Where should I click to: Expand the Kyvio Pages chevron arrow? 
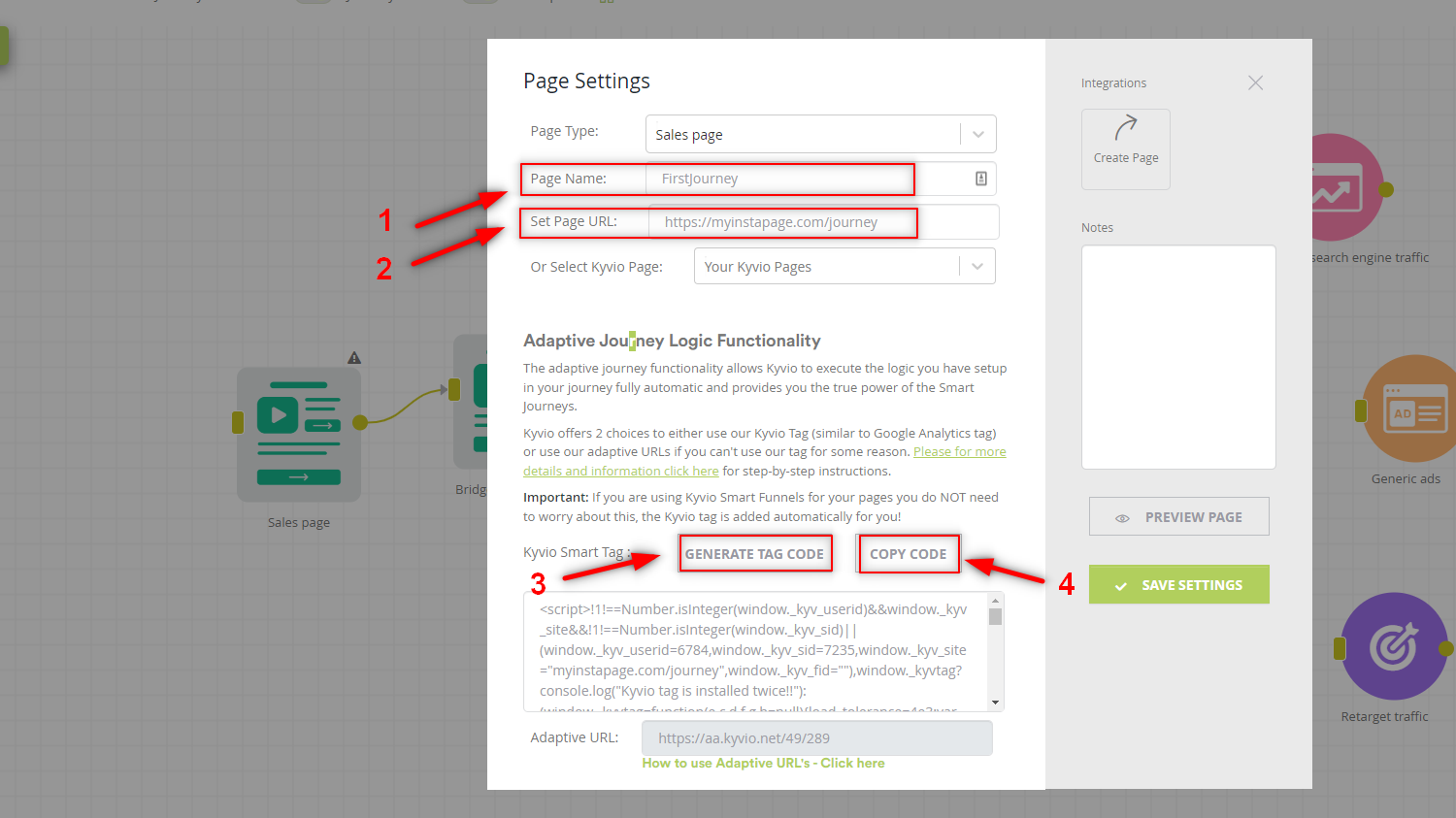(x=977, y=266)
